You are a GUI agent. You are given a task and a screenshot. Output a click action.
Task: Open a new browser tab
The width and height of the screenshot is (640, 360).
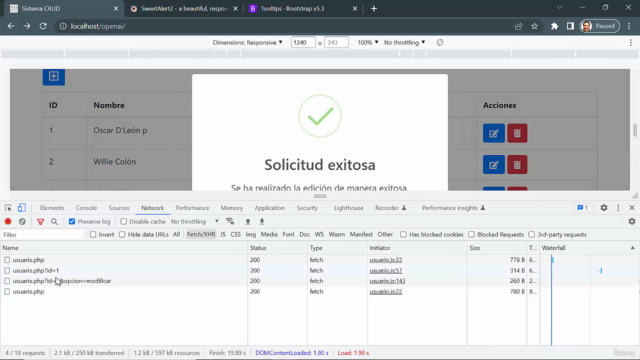point(374,9)
